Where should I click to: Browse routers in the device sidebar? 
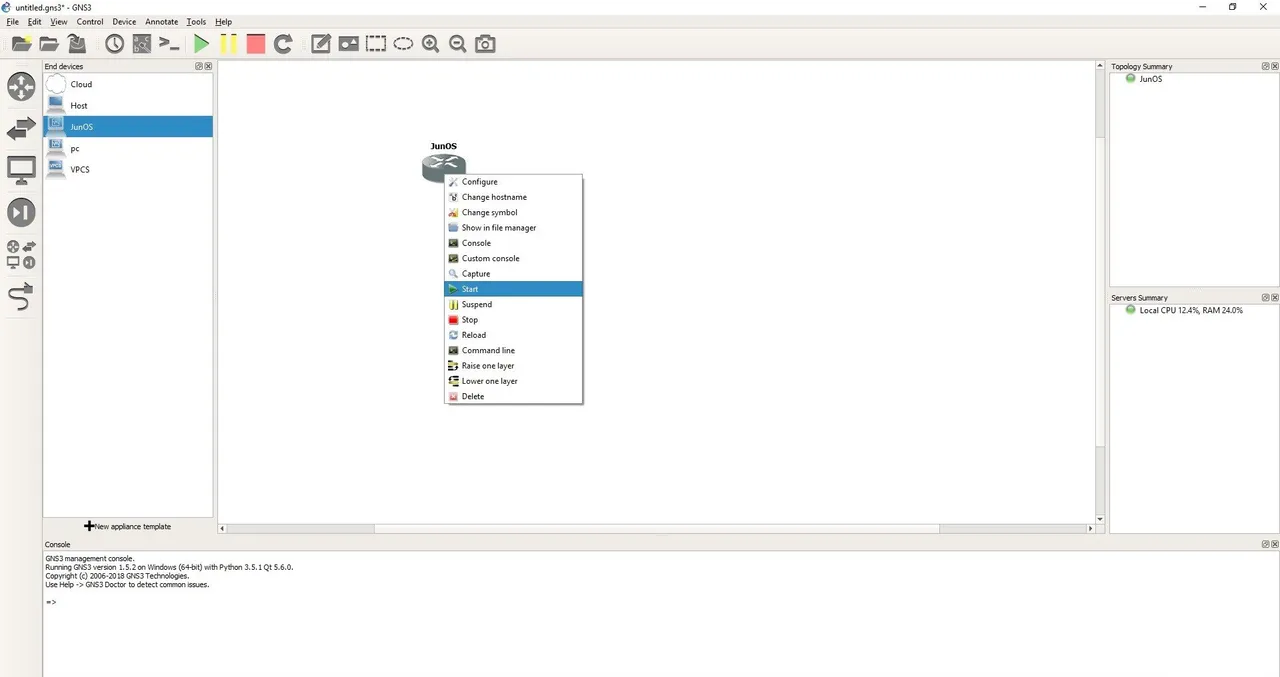tap(21, 87)
